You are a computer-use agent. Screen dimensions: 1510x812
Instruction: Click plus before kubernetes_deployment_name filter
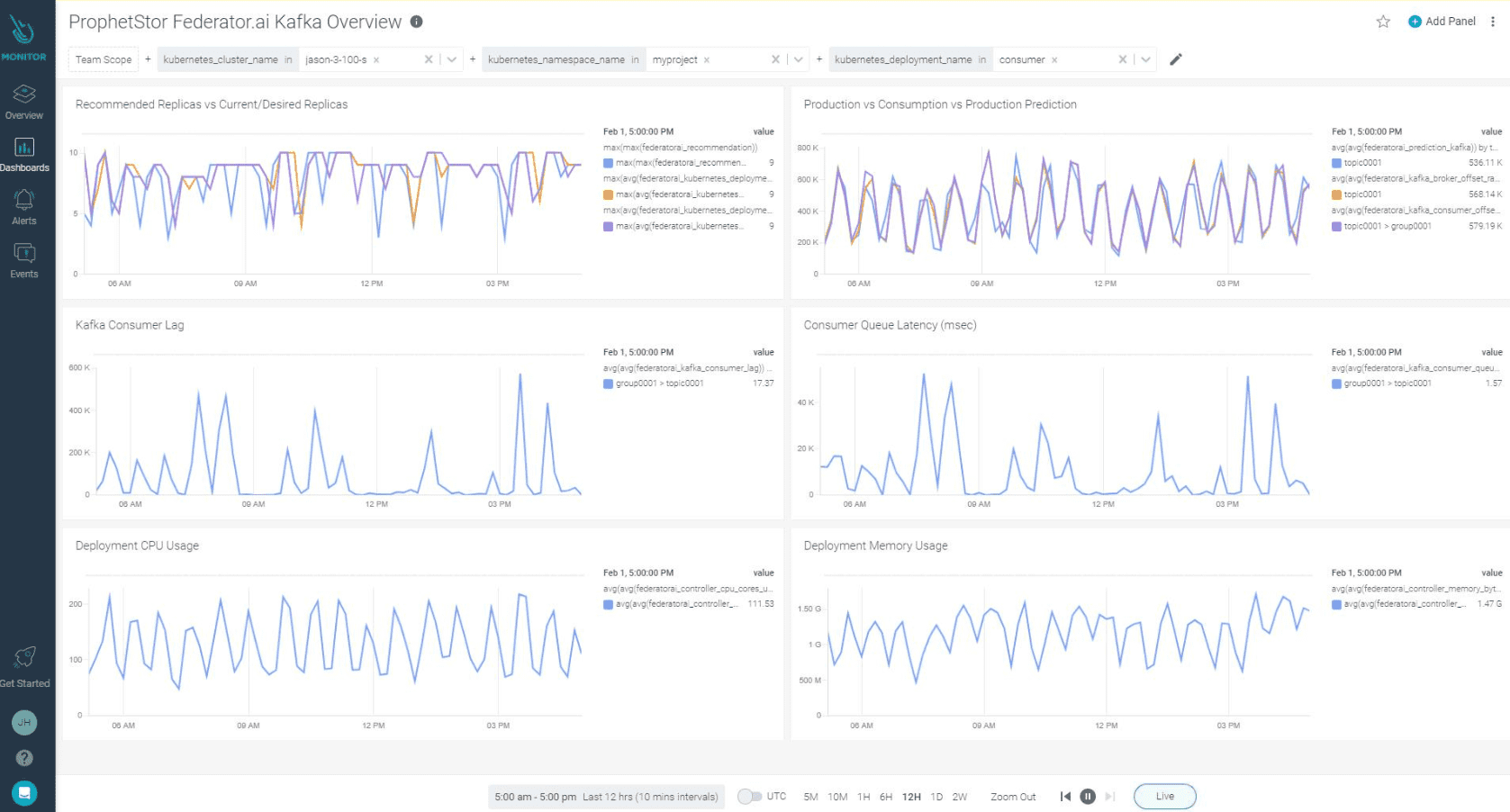point(818,59)
